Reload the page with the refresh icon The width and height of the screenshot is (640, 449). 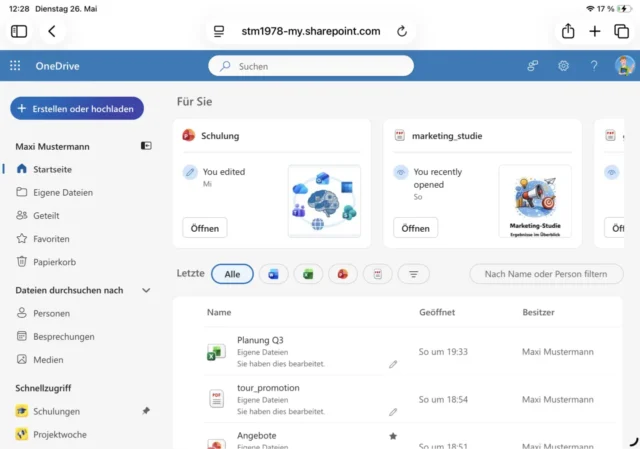coord(402,31)
